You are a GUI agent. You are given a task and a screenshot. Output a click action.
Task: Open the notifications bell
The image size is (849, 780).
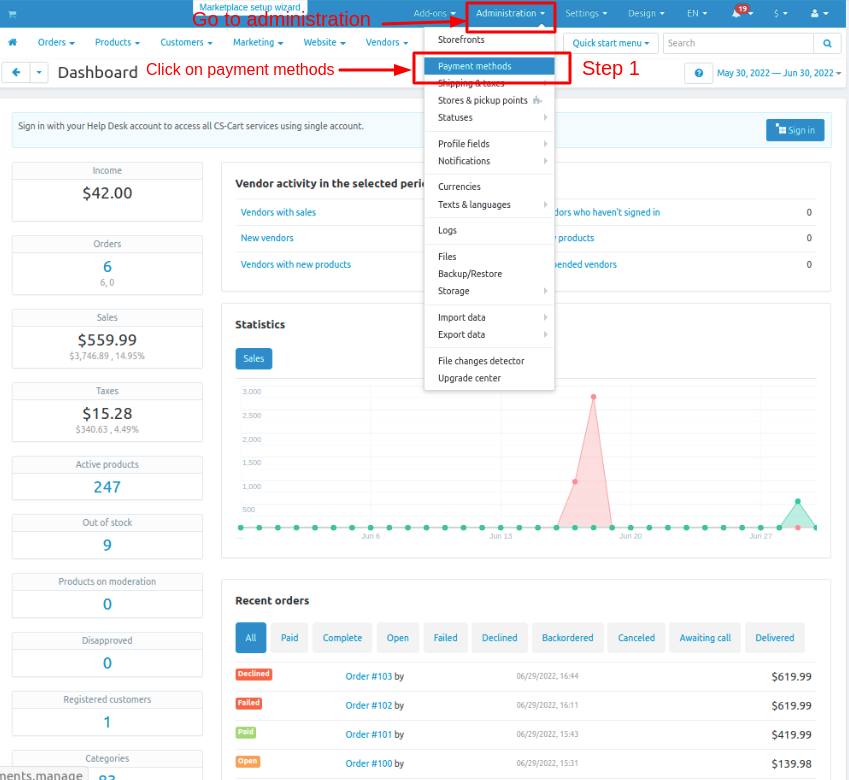click(737, 14)
